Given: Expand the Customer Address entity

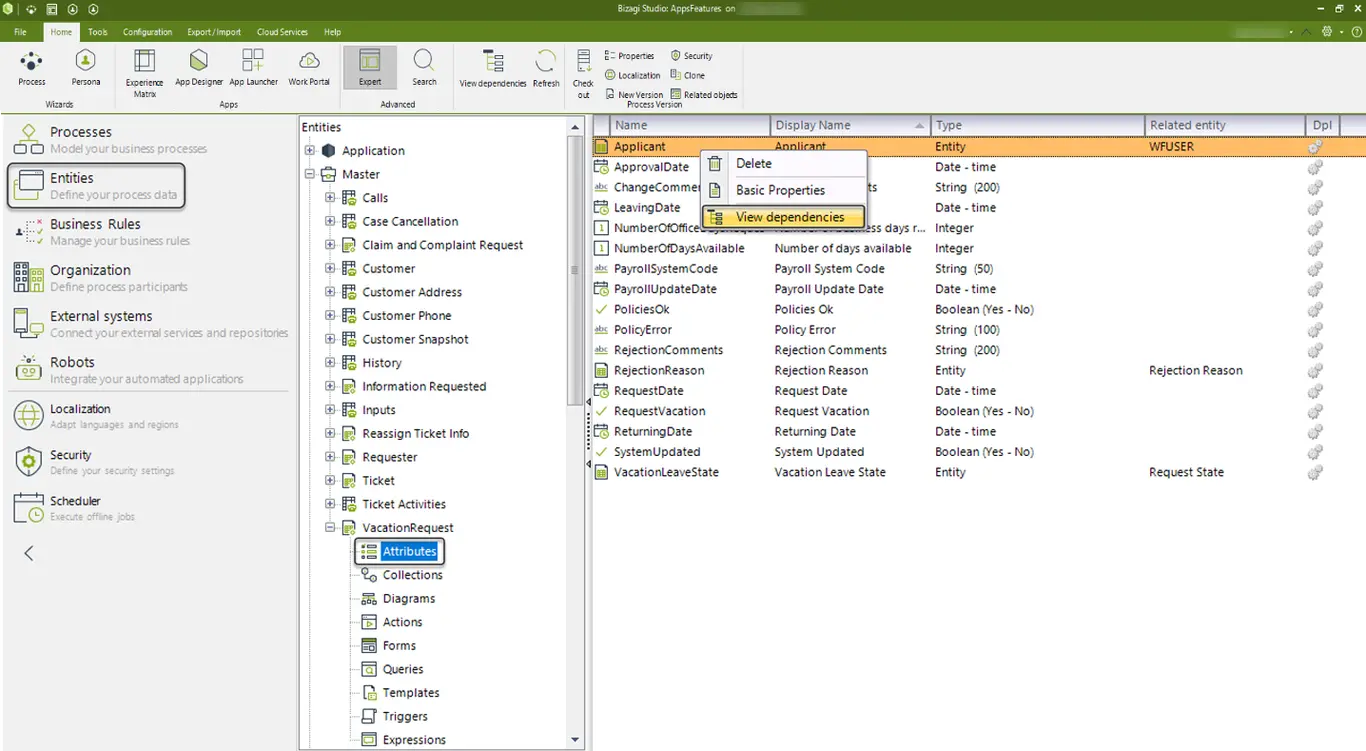Looking at the screenshot, I should pos(330,292).
